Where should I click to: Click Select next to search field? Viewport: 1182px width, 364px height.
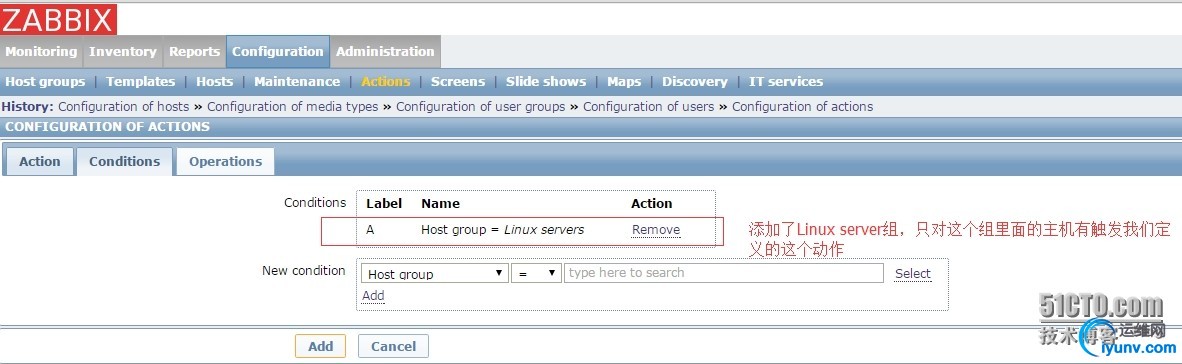(x=913, y=274)
